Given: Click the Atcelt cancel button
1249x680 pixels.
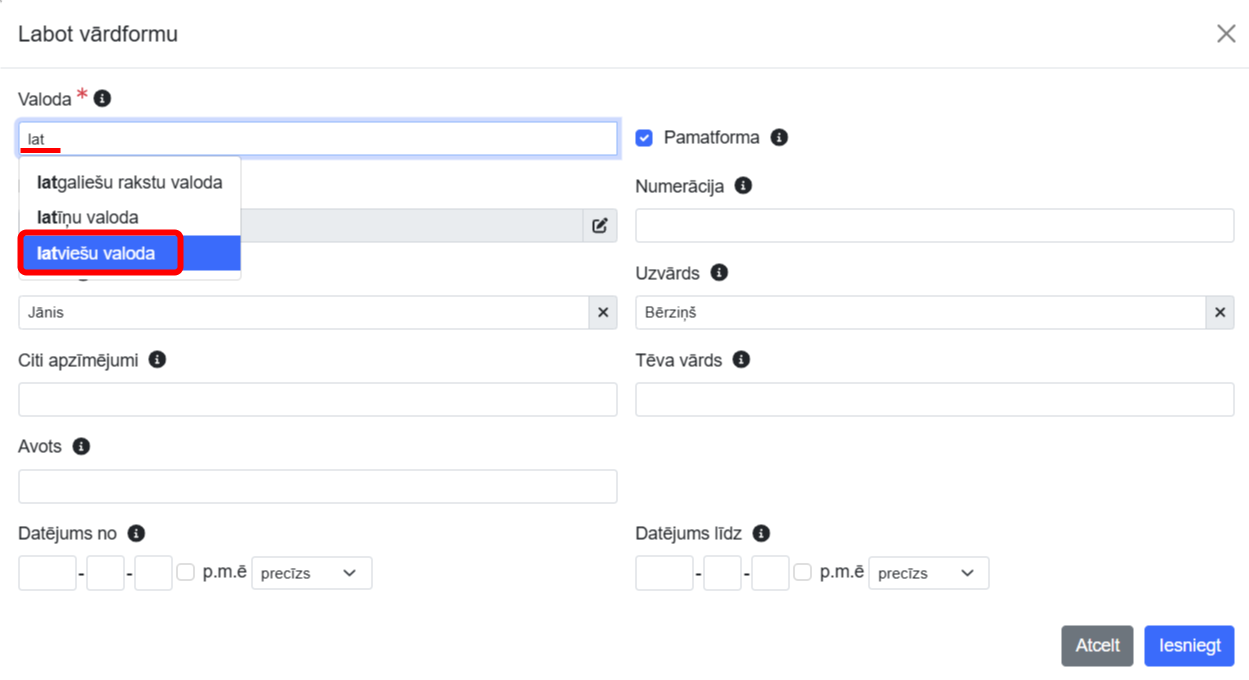Looking at the screenshot, I should 1097,646.
